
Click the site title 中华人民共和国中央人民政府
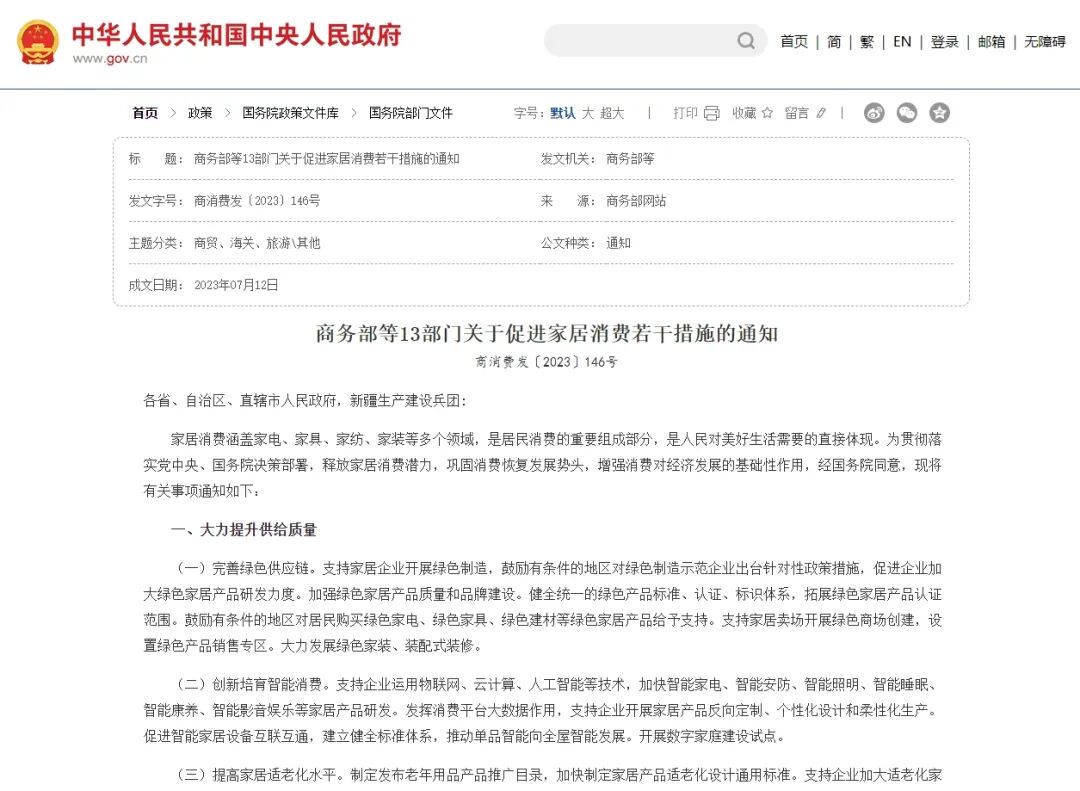point(237,34)
